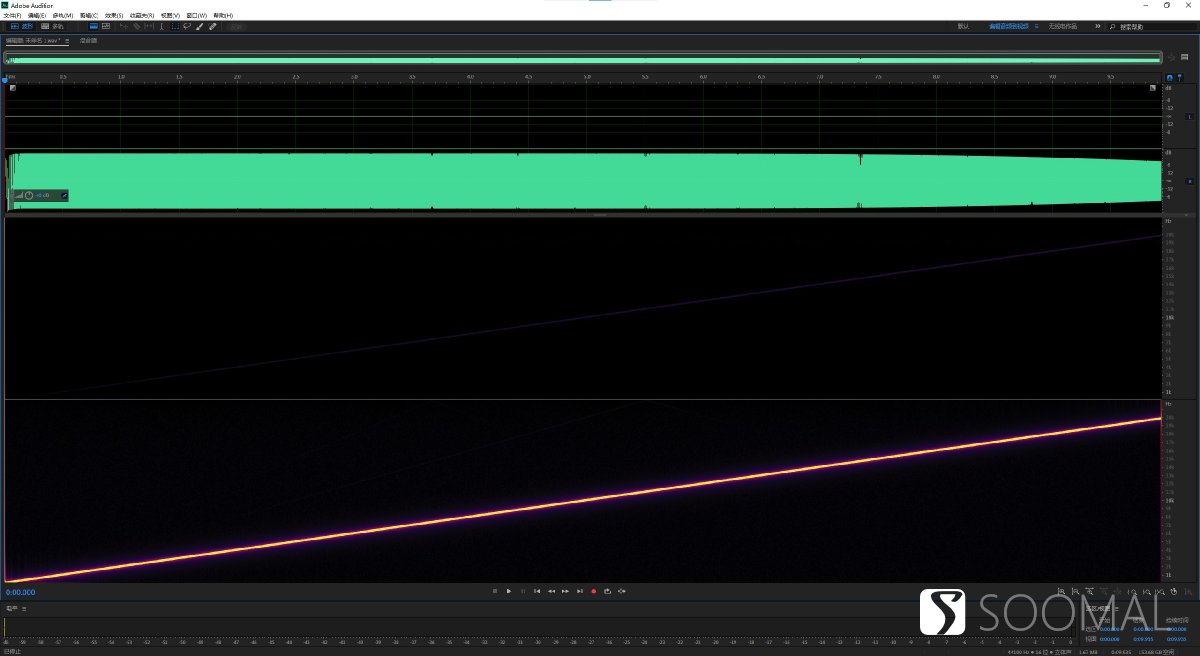Switch to Waveform view button
The width and height of the screenshot is (1200, 656).
(20, 26)
